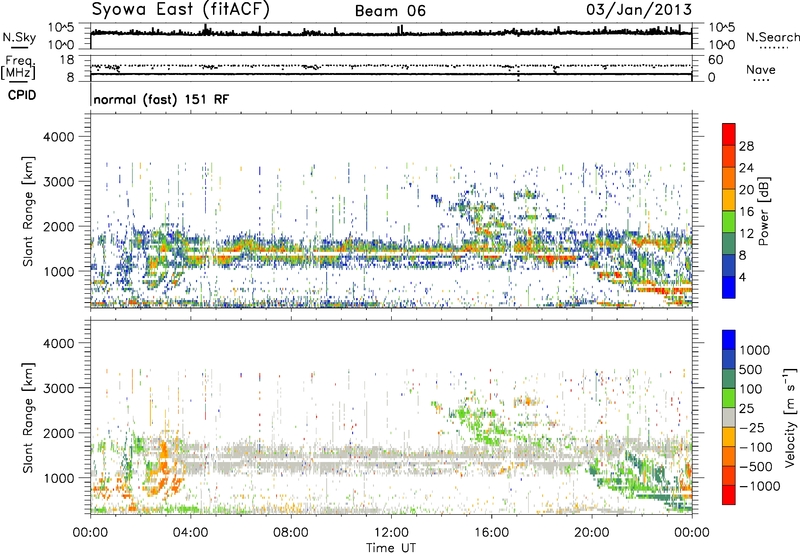Screen dimensions: 800x554
Task: Click the gray segment of the velocity colorbar
Action: tap(729, 418)
